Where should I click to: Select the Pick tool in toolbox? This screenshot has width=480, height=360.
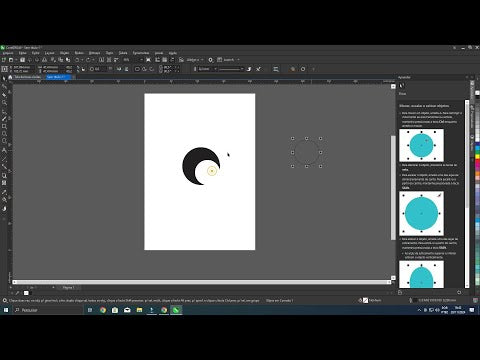point(4,78)
